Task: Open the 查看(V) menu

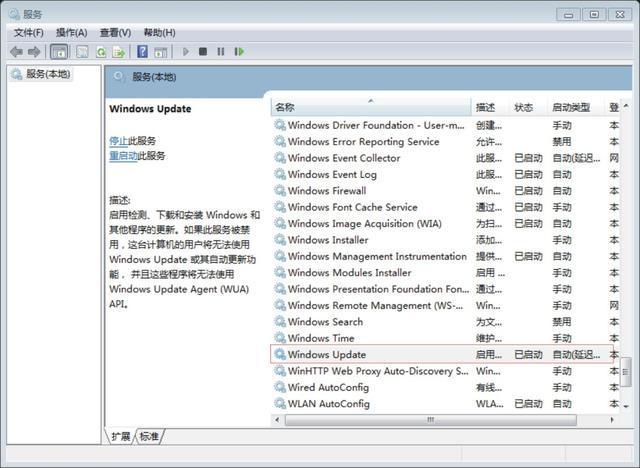Action: [x=116, y=33]
